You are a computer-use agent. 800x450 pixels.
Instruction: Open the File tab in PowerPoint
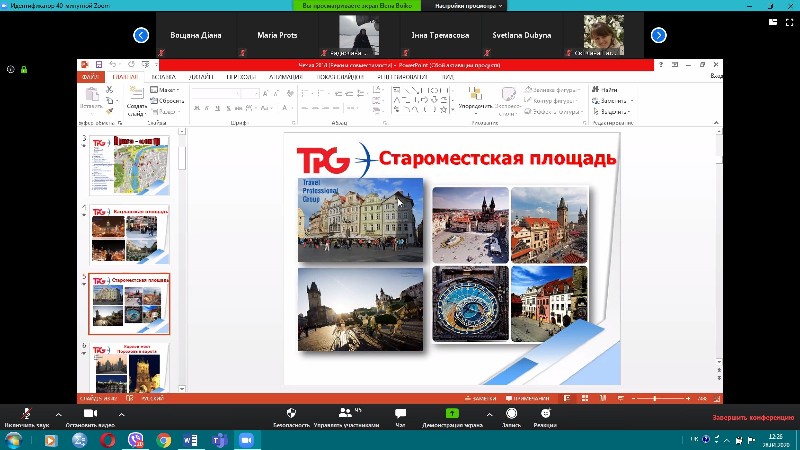91,76
